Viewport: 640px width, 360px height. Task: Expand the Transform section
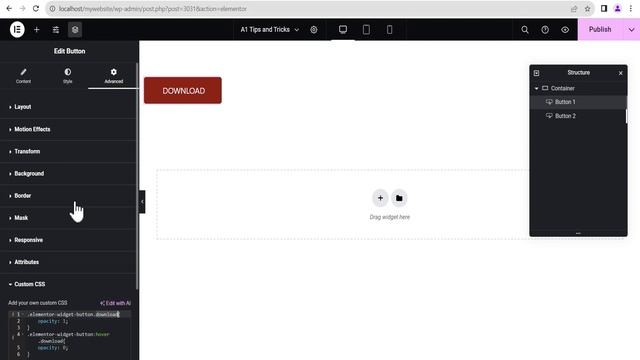pos(69,151)
